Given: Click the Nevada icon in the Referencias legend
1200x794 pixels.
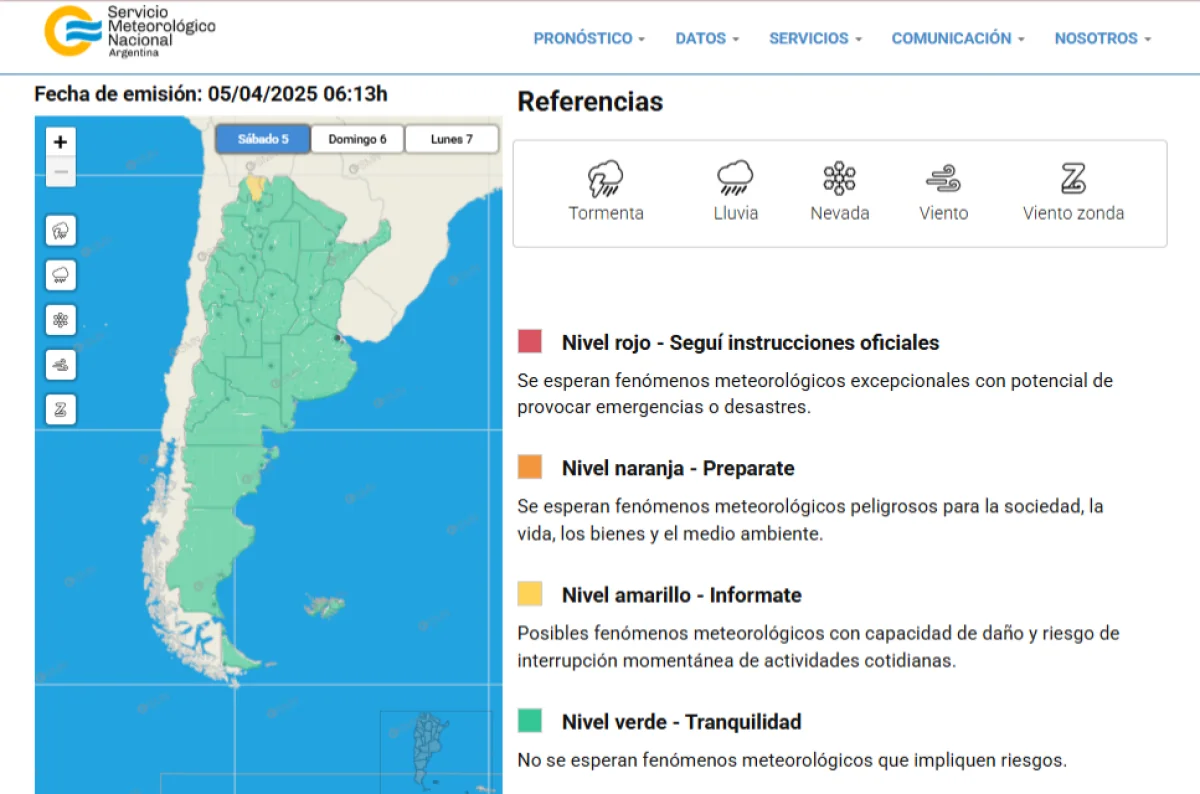Looking at the screenshot, I should tap(839, 178).
